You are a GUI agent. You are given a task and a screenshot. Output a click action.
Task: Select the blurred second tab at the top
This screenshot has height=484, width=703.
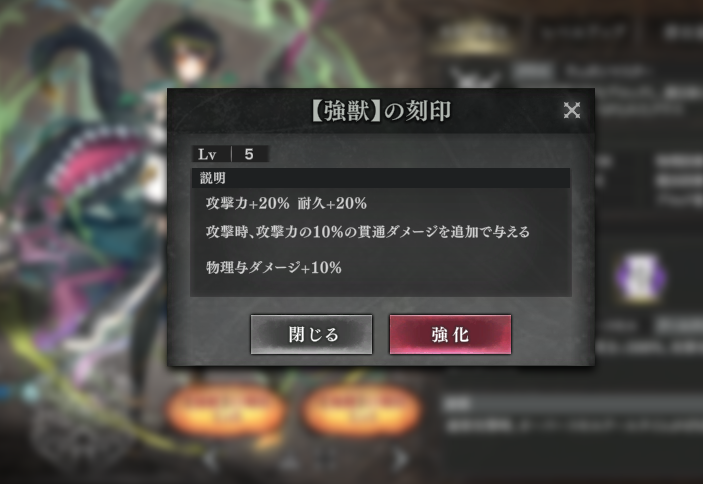583,33
